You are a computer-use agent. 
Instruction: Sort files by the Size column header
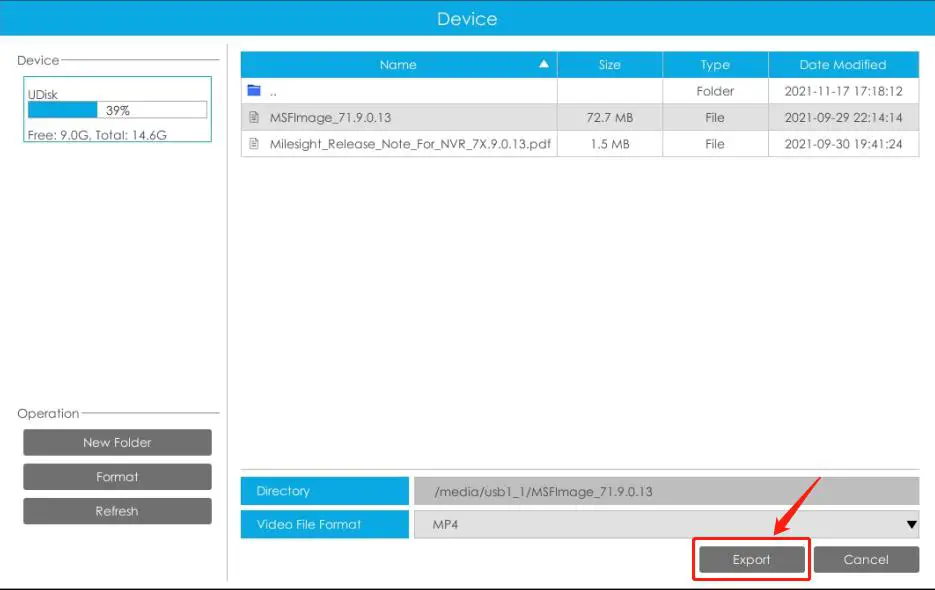coord(609,63)
